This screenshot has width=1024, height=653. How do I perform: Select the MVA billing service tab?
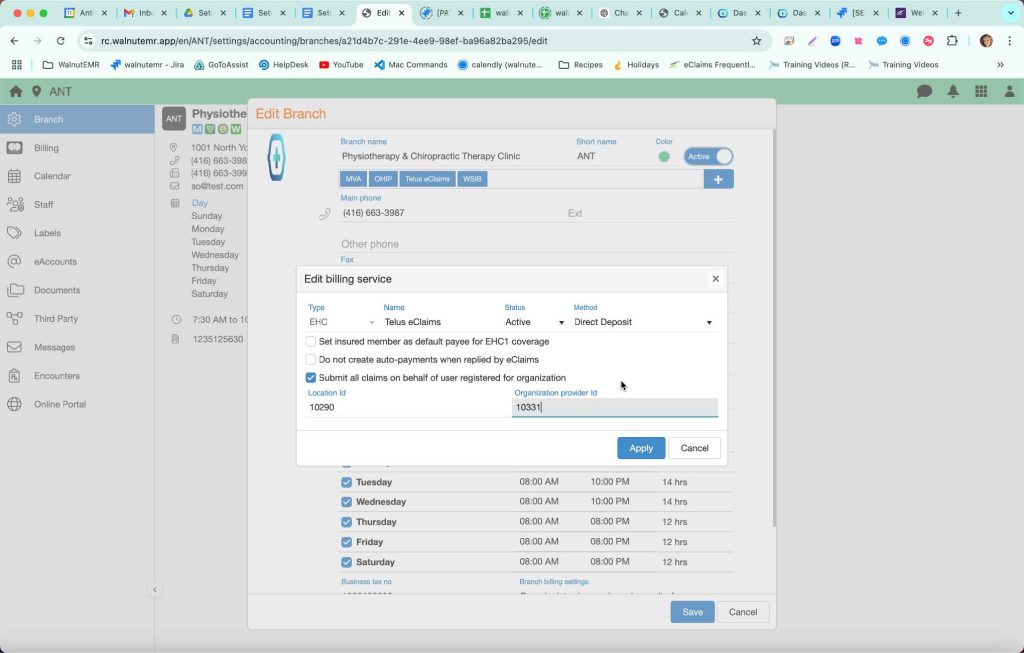point(353,179)
